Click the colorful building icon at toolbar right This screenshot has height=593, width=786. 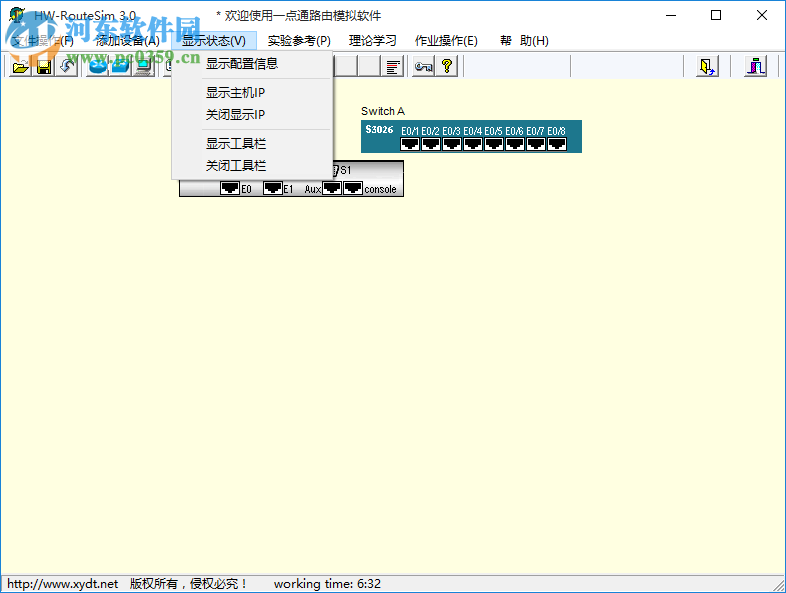[756, 66]
